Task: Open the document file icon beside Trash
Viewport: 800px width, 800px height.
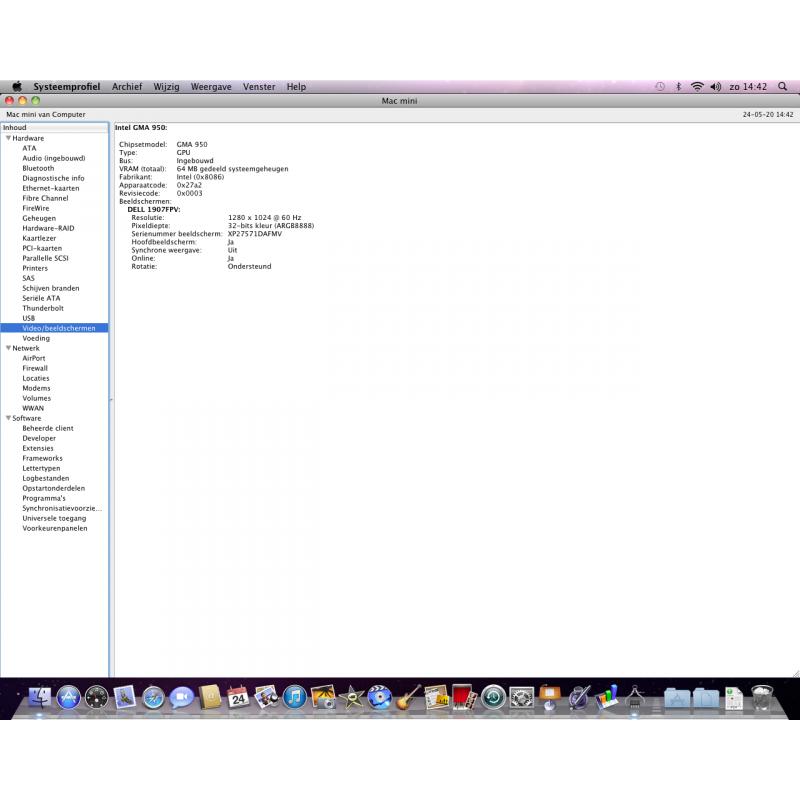Action: click(x=734, y=697)
